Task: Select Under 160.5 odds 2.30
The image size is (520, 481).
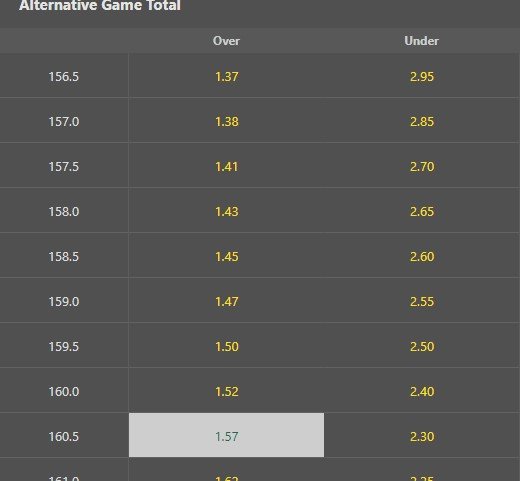Action: [x=422, y=436]
